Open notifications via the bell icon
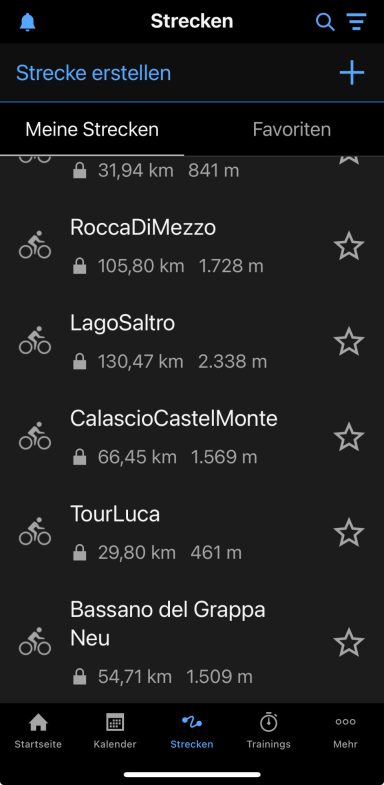This screenshot has width=384, height=785. 28,22
